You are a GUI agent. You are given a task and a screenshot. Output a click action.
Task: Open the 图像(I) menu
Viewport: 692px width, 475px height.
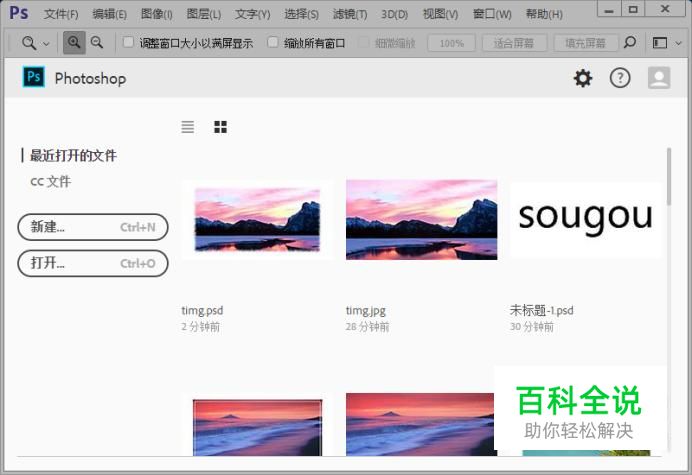click(x=157, y=14)
